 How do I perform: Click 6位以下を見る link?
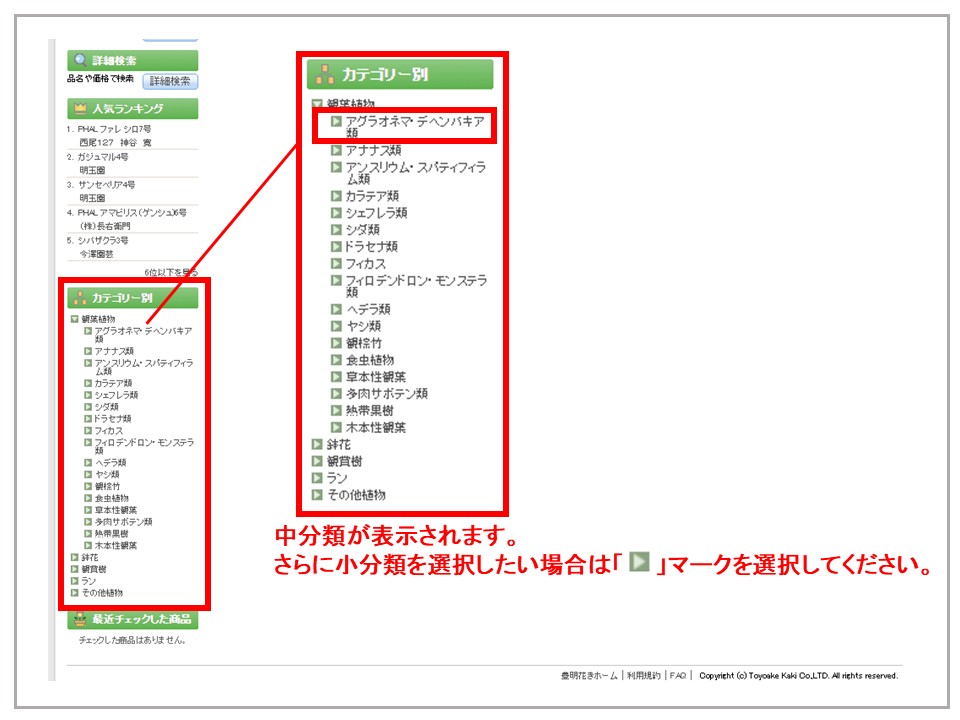(170, 272)
